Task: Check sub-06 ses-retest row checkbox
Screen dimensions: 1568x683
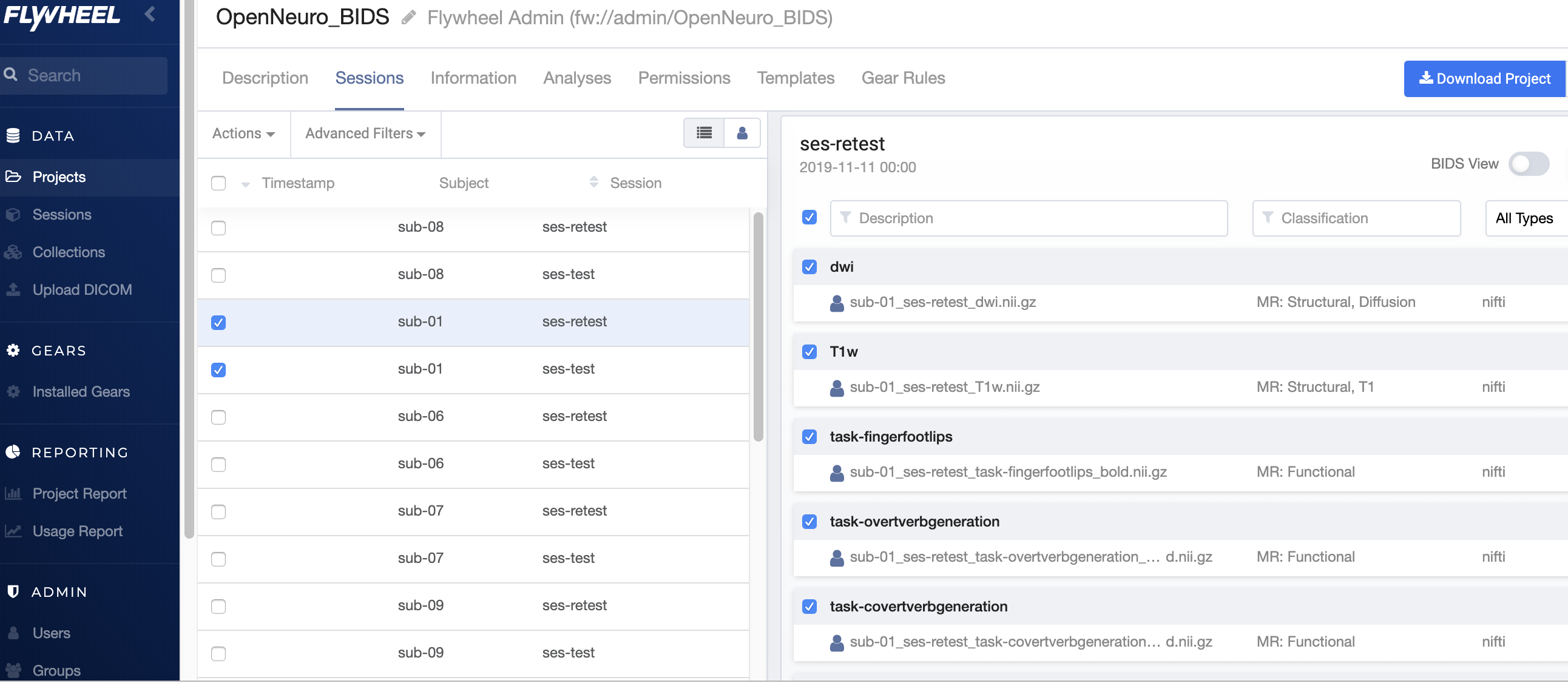Action: tap(218, 417)
